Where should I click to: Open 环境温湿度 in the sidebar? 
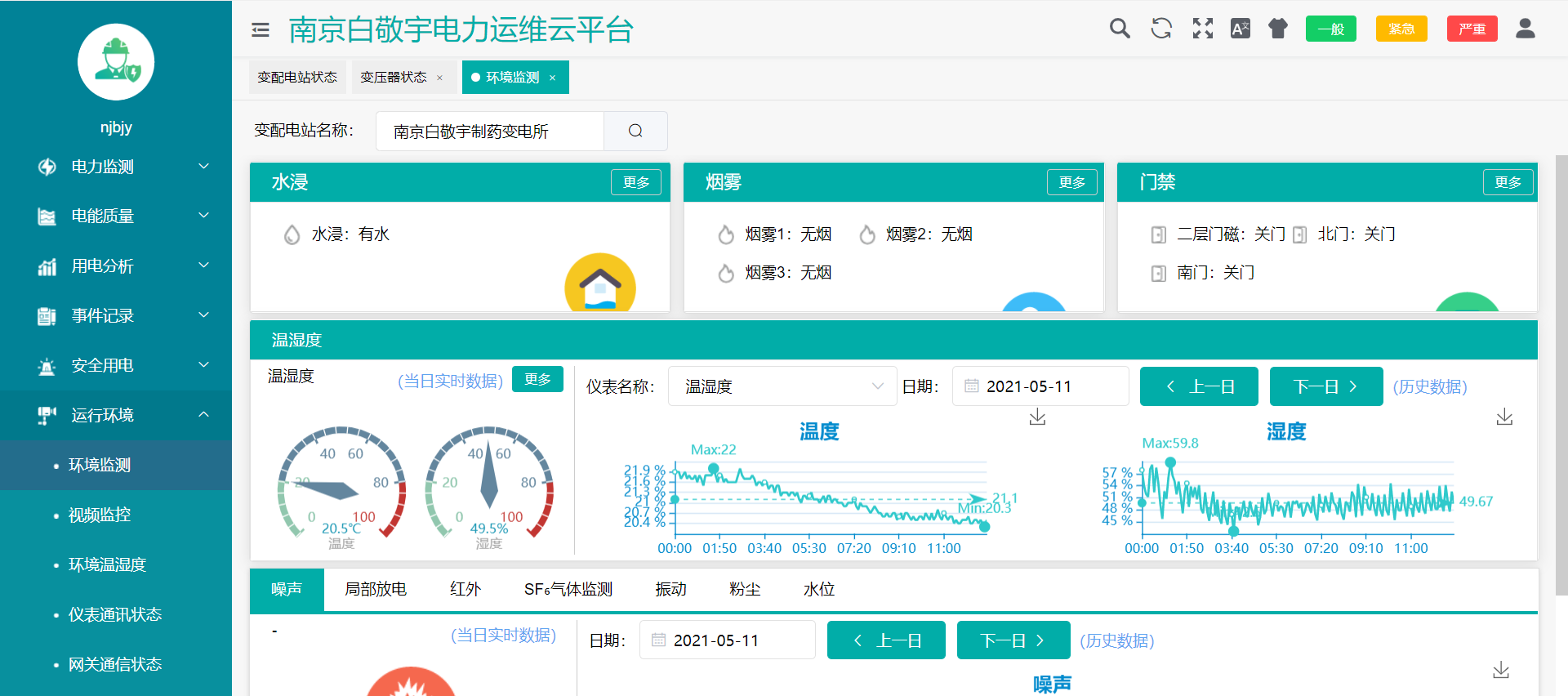(116, 565)
